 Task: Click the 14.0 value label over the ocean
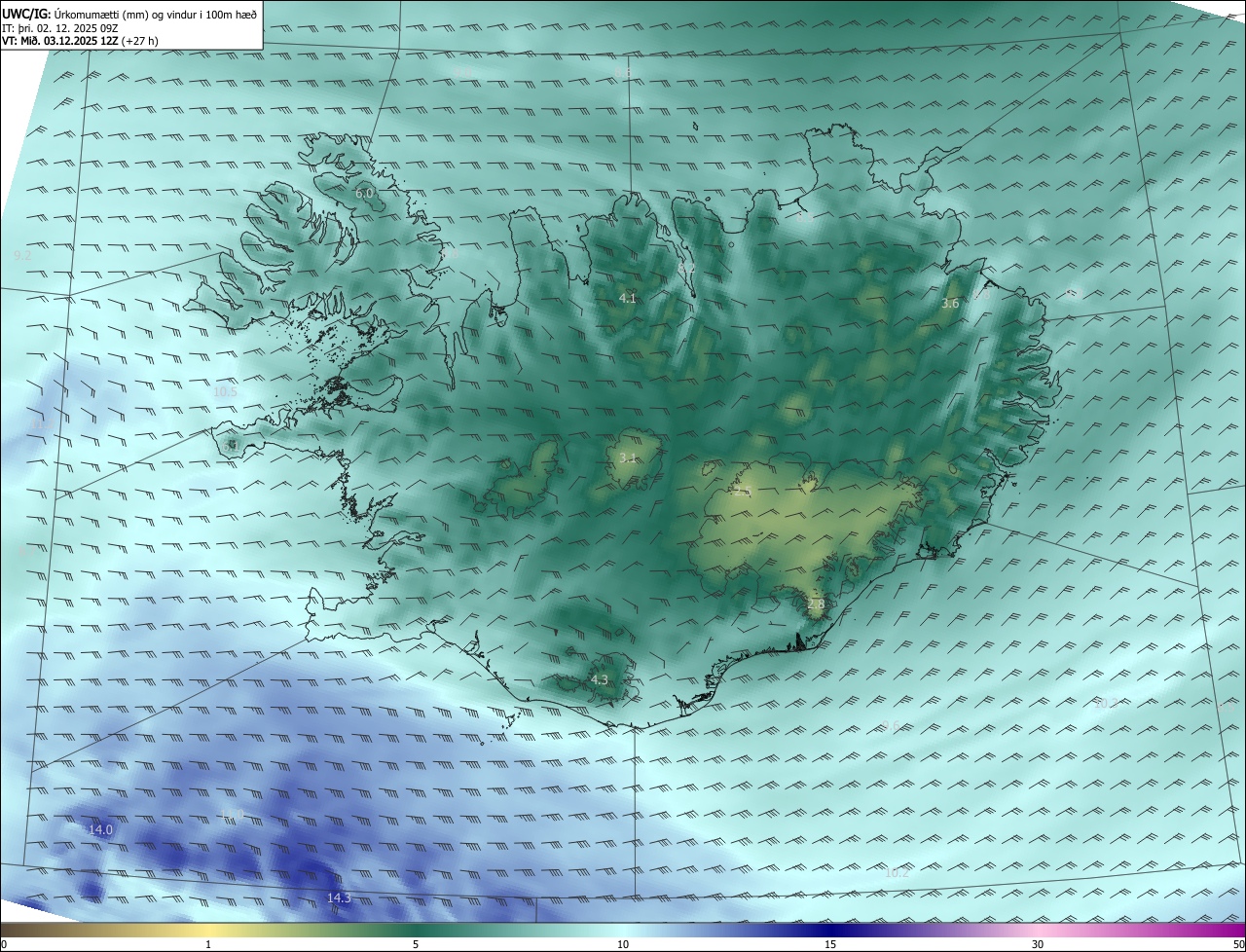point(100,830)
